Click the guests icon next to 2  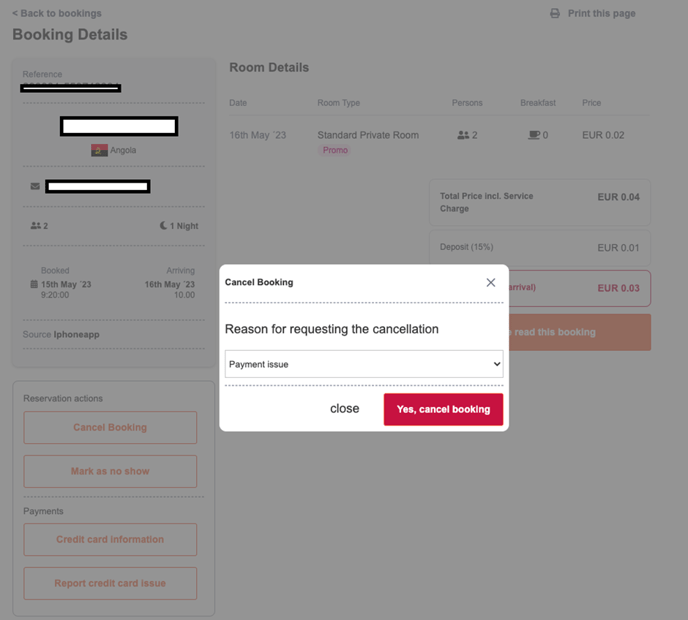36,226
